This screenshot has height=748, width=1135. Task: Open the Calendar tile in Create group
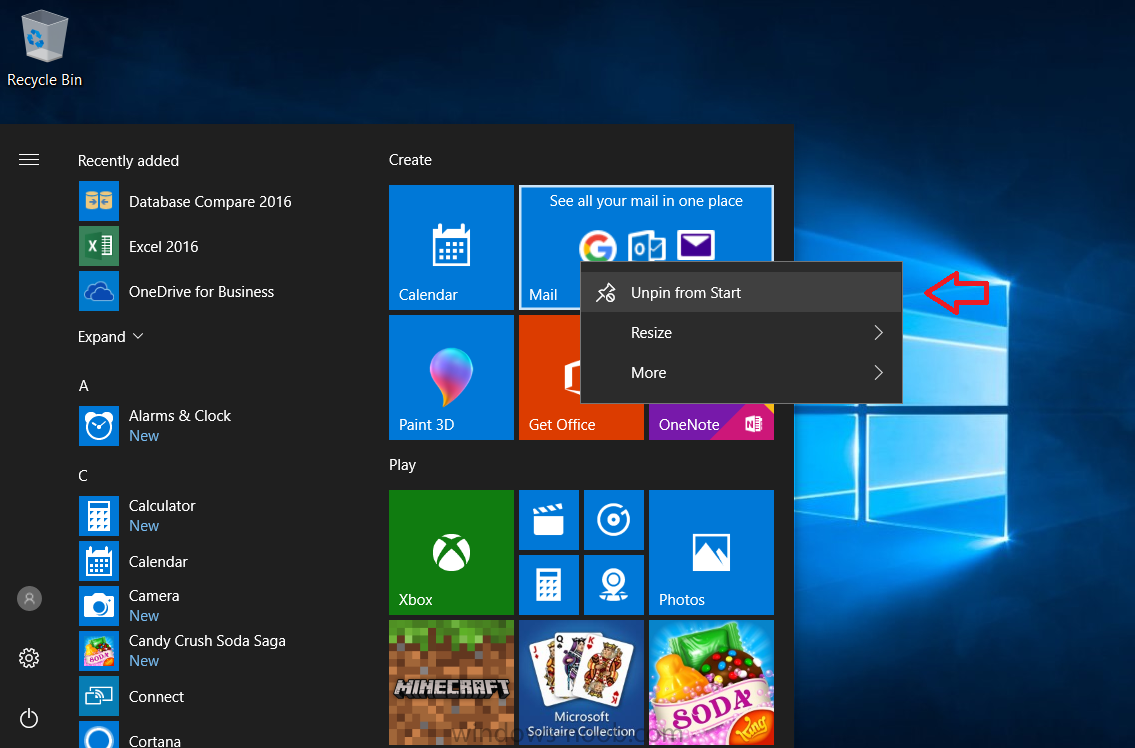click(451, 248)
